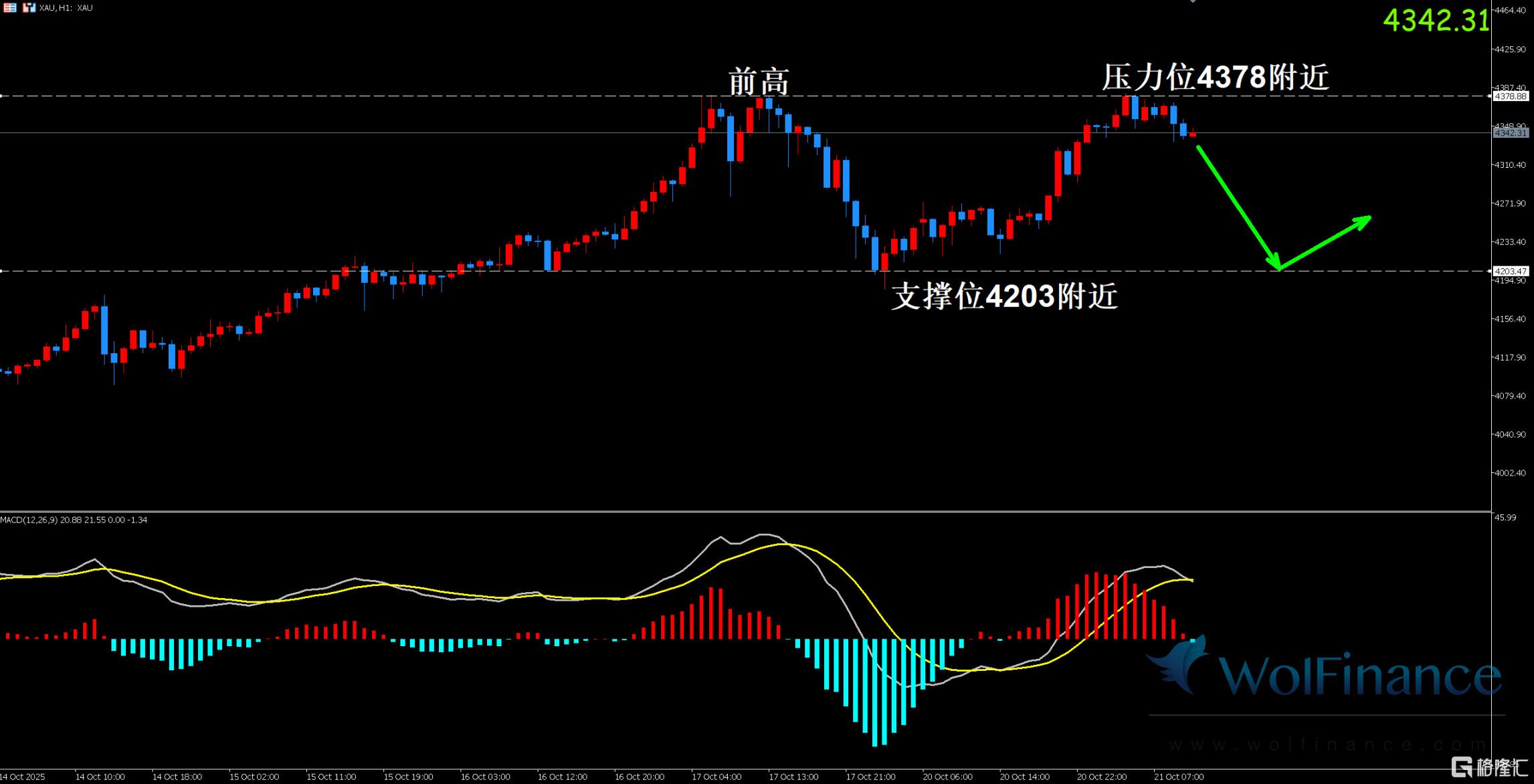Click the 前高 text label
This screenshot has height=784, width=1534.
(x=759, y=82)
